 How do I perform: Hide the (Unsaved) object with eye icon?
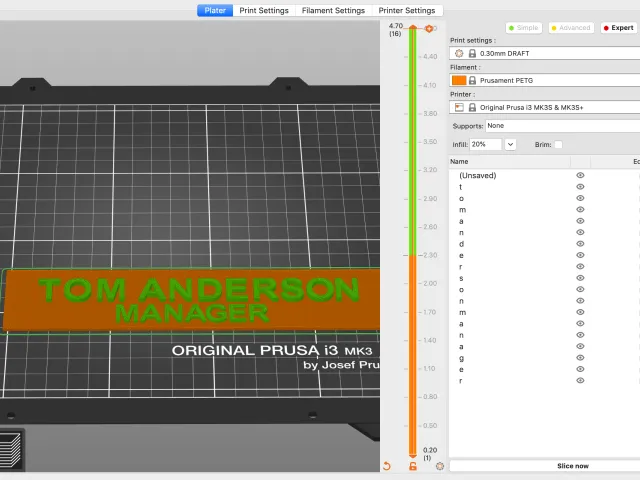580,175
